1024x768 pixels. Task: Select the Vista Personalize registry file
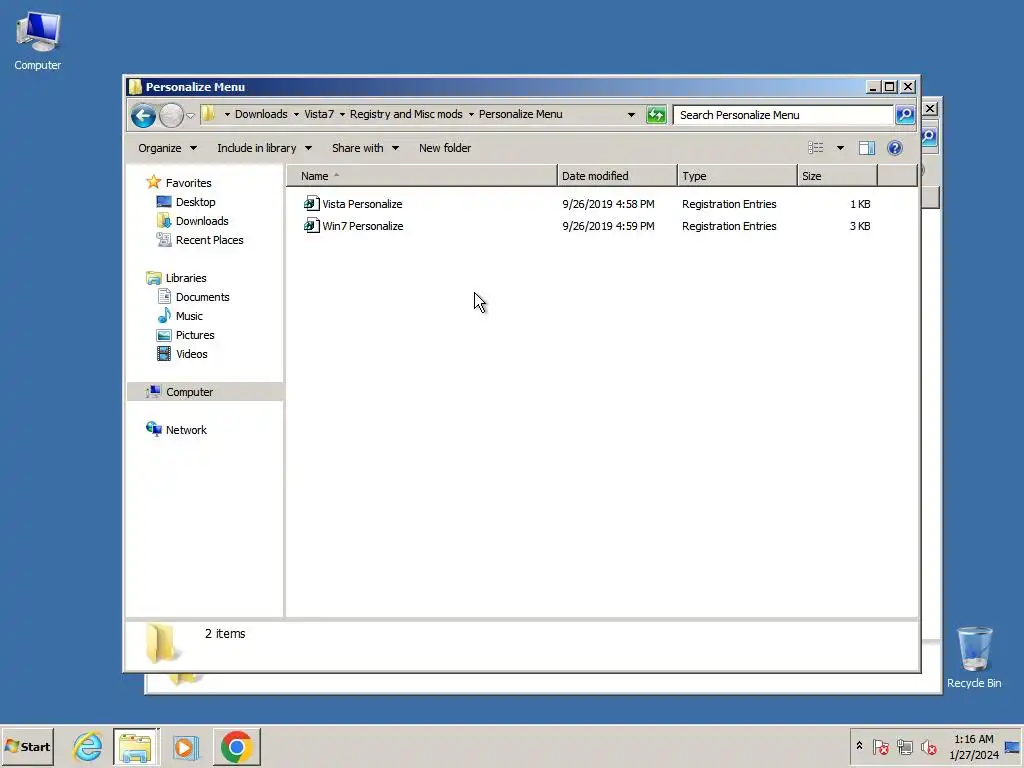[362, 204]
